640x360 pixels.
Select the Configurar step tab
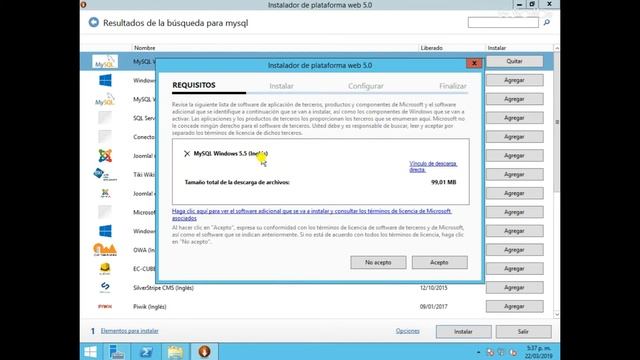point(366,86)
